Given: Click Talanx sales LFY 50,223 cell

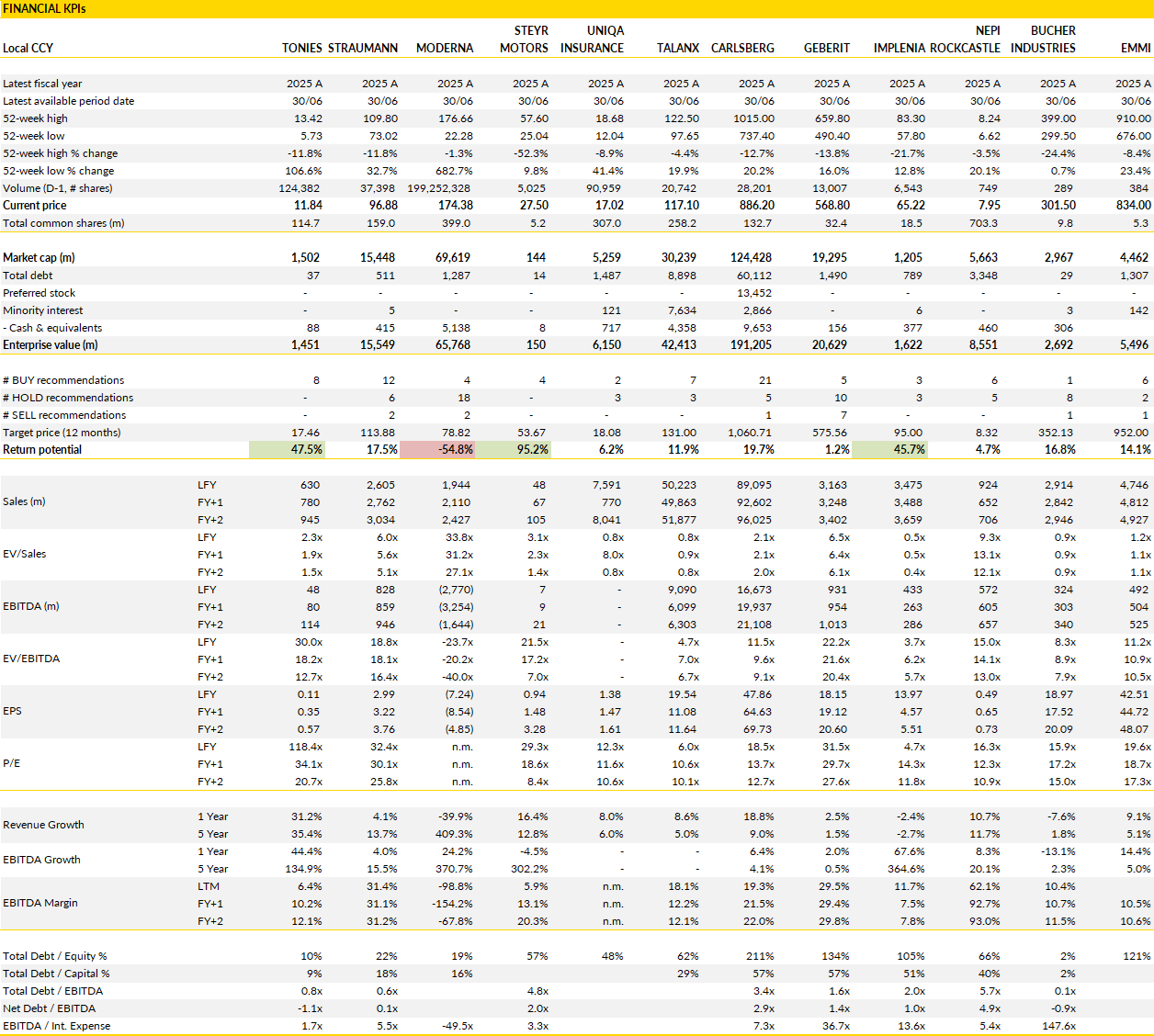Looking at the screenshot, I should 680,485.
